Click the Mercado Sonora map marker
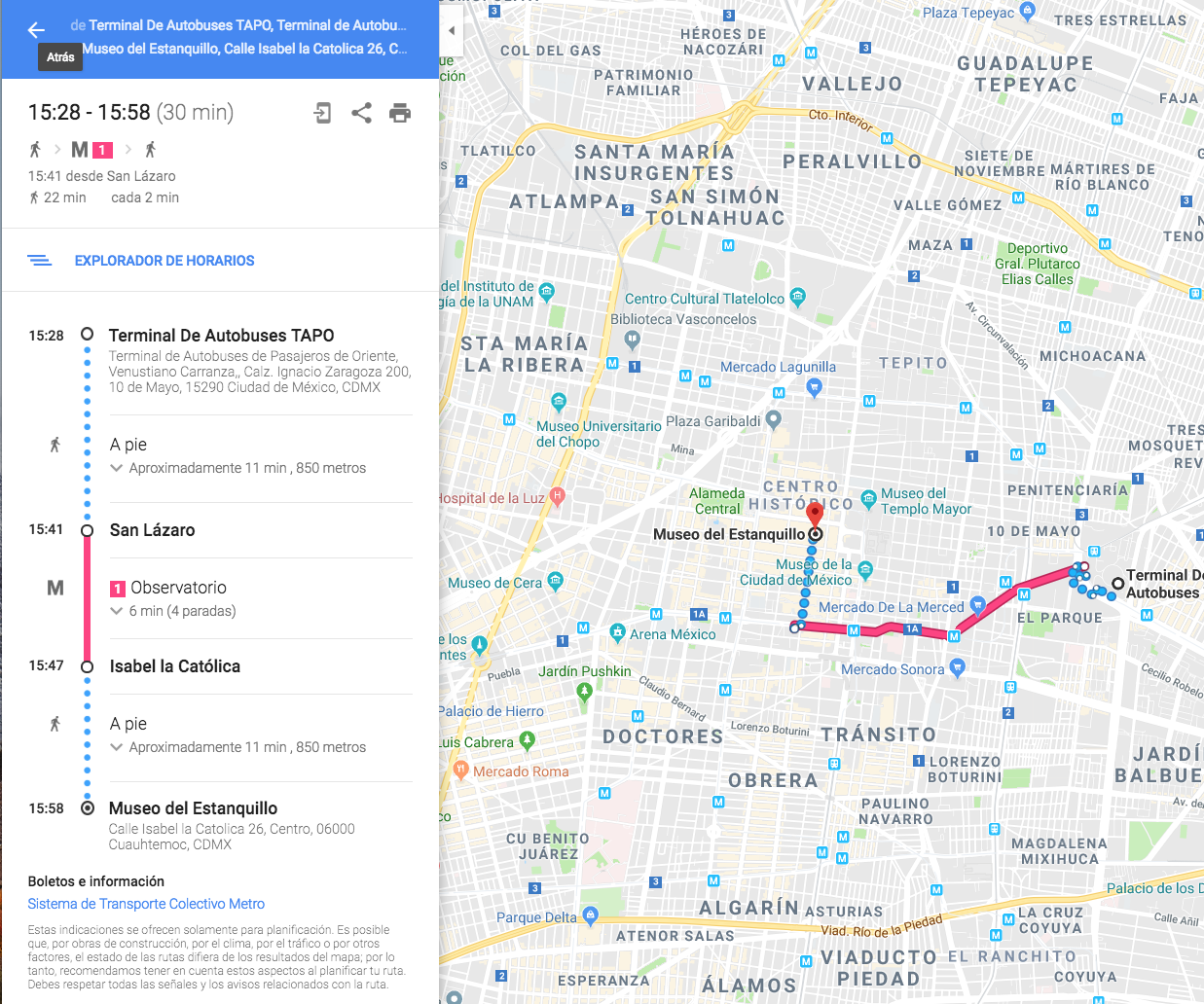Image resolution: width=1204 pixels, height=1004 pixels. click(957, 667)
